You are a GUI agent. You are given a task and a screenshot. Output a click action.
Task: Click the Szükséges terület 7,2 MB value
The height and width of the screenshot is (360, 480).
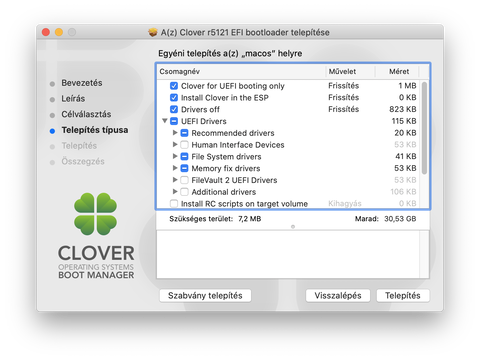(x=250, y=219)
